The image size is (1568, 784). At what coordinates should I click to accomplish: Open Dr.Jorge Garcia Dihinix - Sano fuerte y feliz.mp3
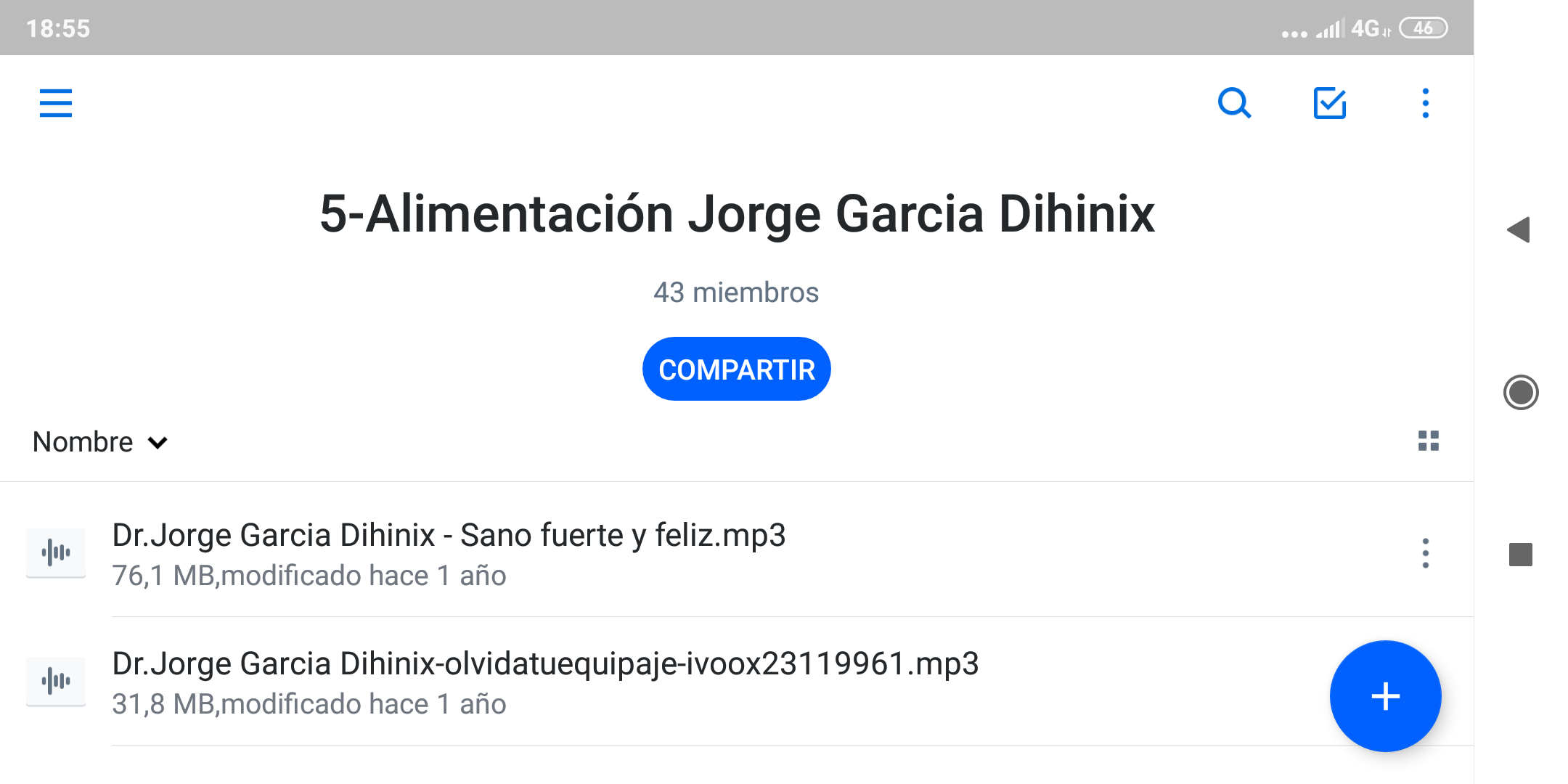(x=449, y=536)
